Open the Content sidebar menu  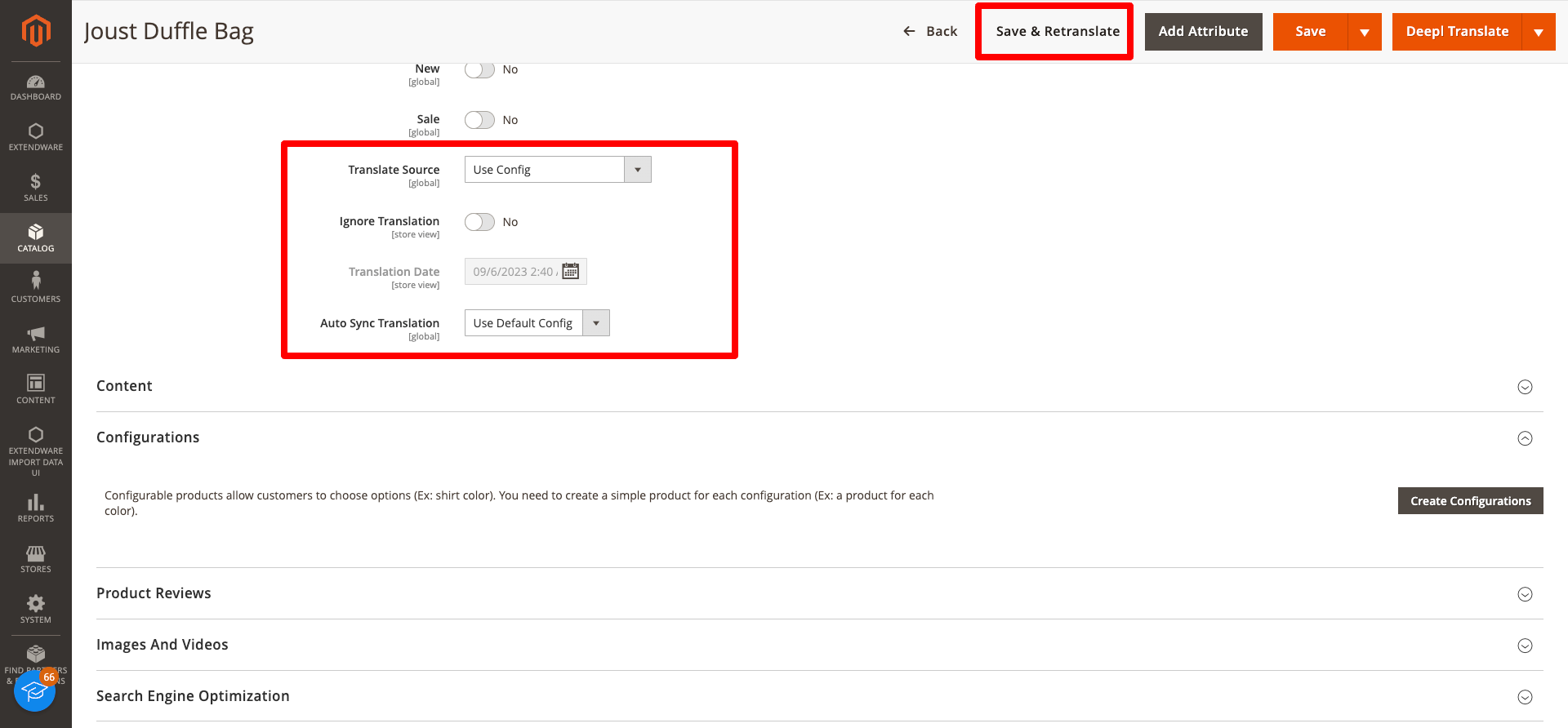coord(36,390)
